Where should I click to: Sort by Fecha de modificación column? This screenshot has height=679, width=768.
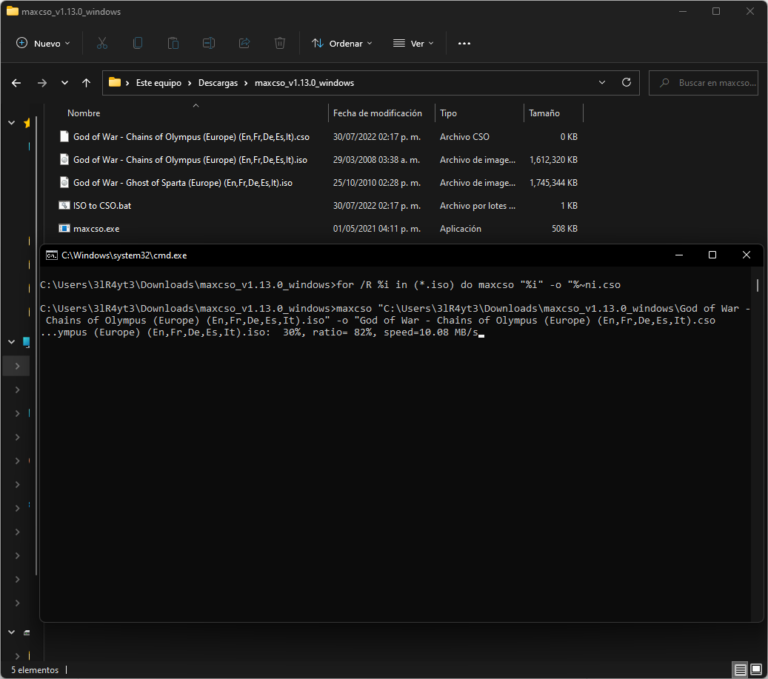377,113
